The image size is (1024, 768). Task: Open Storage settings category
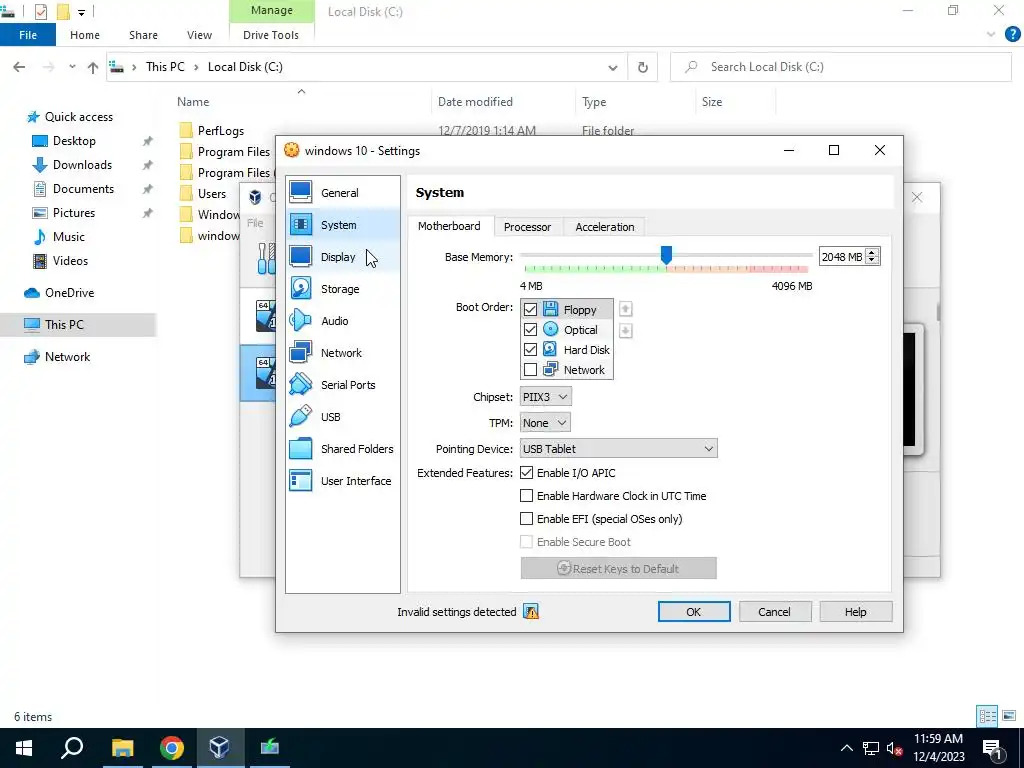pyautogui.click(x=343, y=289)
